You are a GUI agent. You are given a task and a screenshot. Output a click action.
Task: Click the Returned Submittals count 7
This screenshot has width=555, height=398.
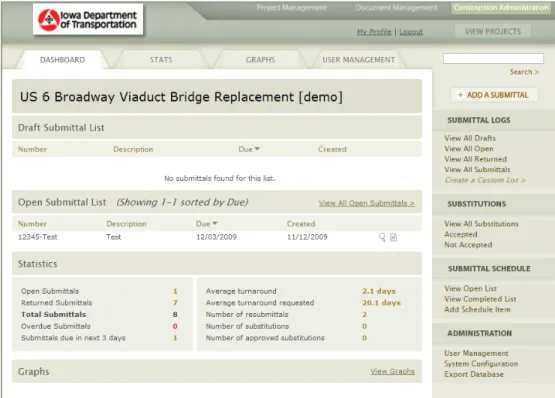175,303
